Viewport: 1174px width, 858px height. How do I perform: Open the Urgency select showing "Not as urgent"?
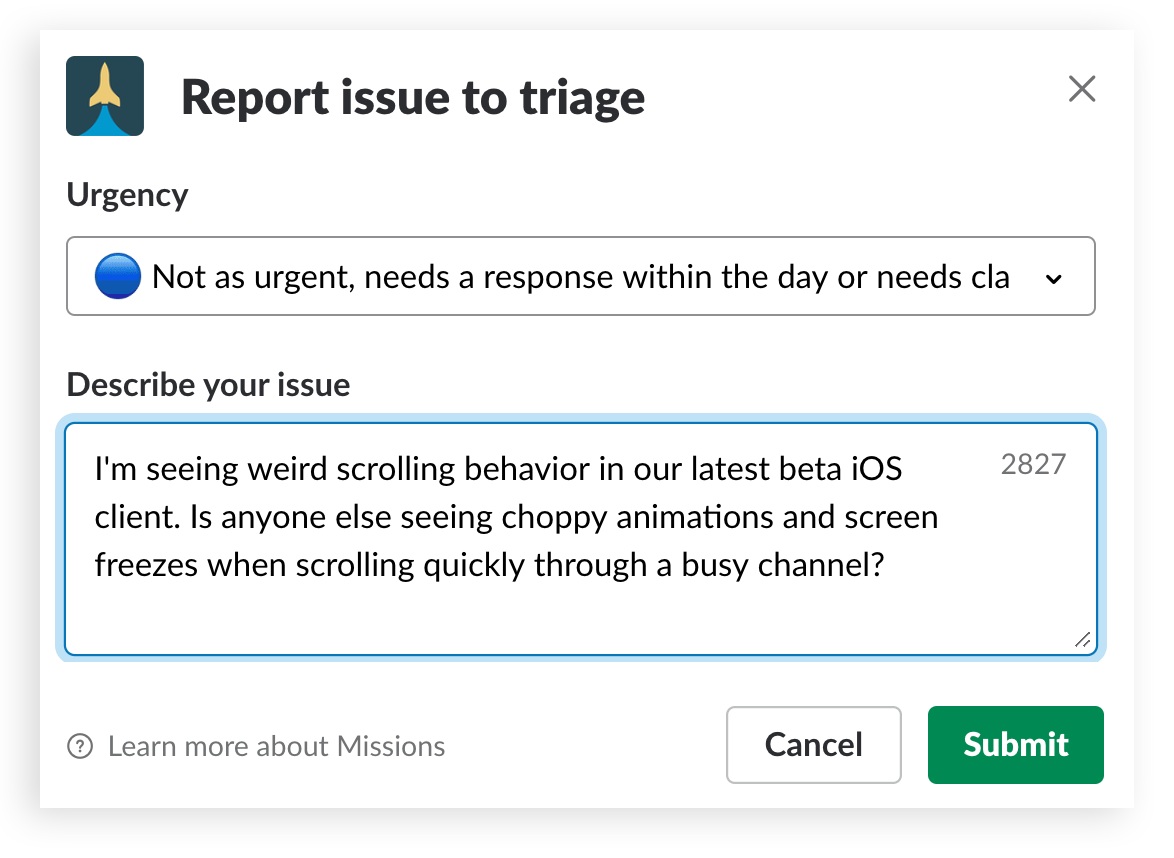tap(580, 276)
